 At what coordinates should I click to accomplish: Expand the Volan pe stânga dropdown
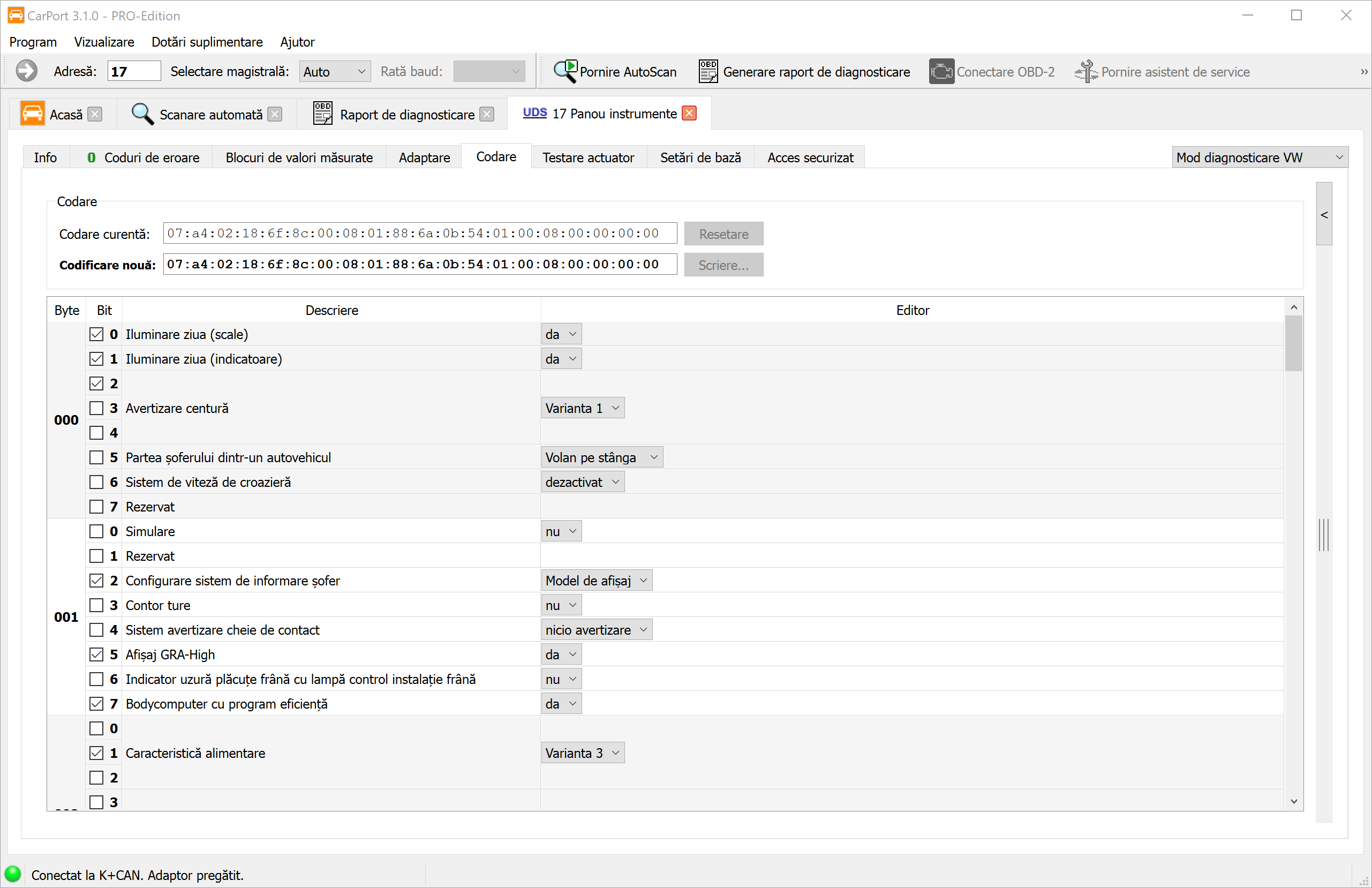pos(601,458)
